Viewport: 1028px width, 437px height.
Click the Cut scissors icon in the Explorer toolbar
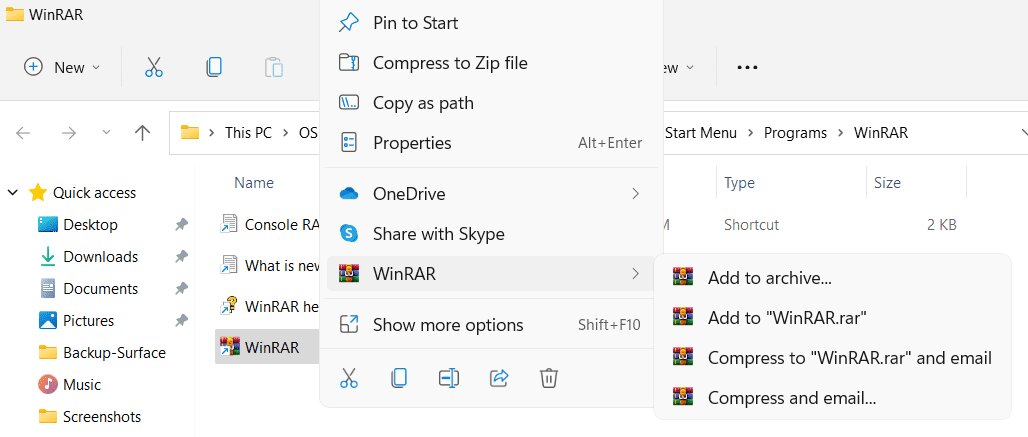click(153, 67)
